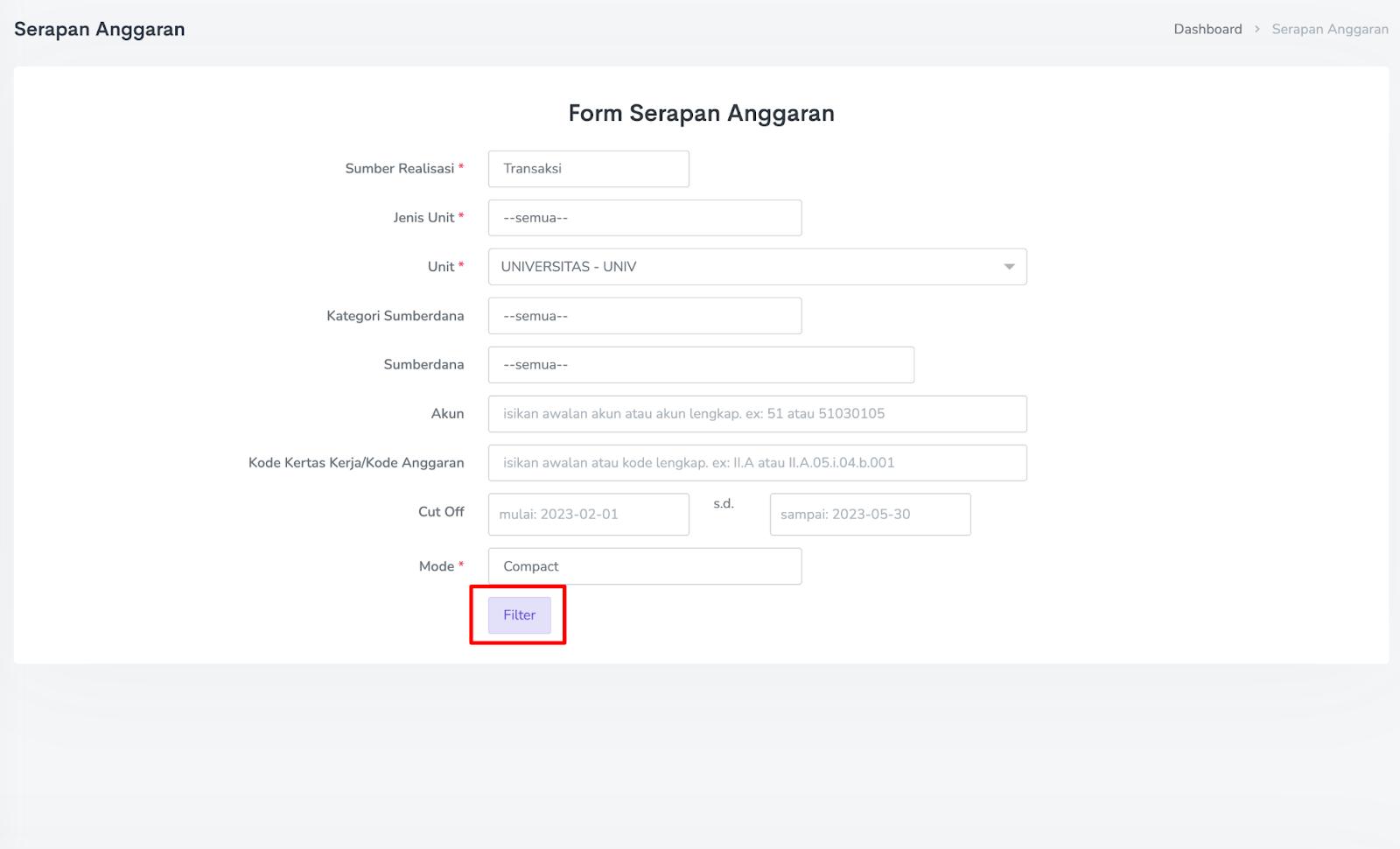The width and height of the screenshot is (1400, 849).
Task: Open the Kategori Sumberdana dropdown
Action: [644, 316]
